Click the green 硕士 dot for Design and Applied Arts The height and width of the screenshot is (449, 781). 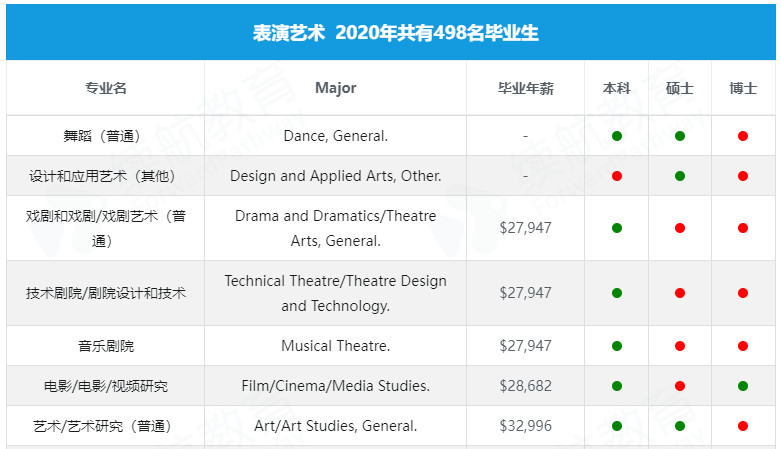680,176
